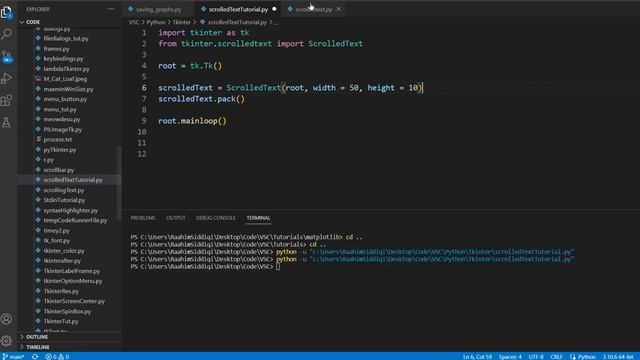640x360 pixels.
Task: Open process.txt in explorer
Action: tap(58, 139)
